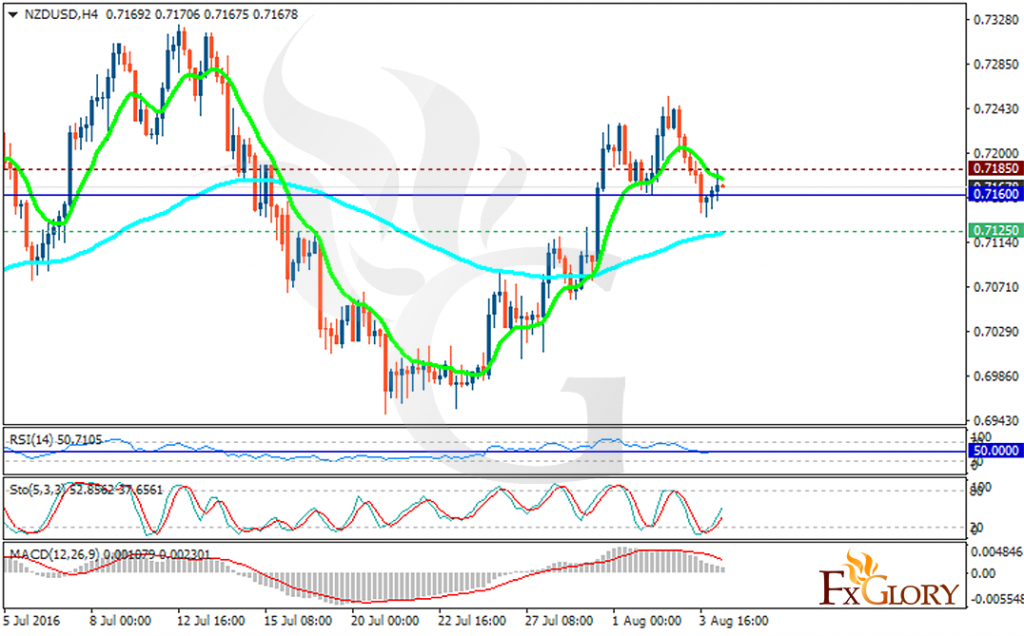The width and height of the screenshot is (1024, 636).
Task: Select the 0.70710 price axis value
Action: (996, 287)
